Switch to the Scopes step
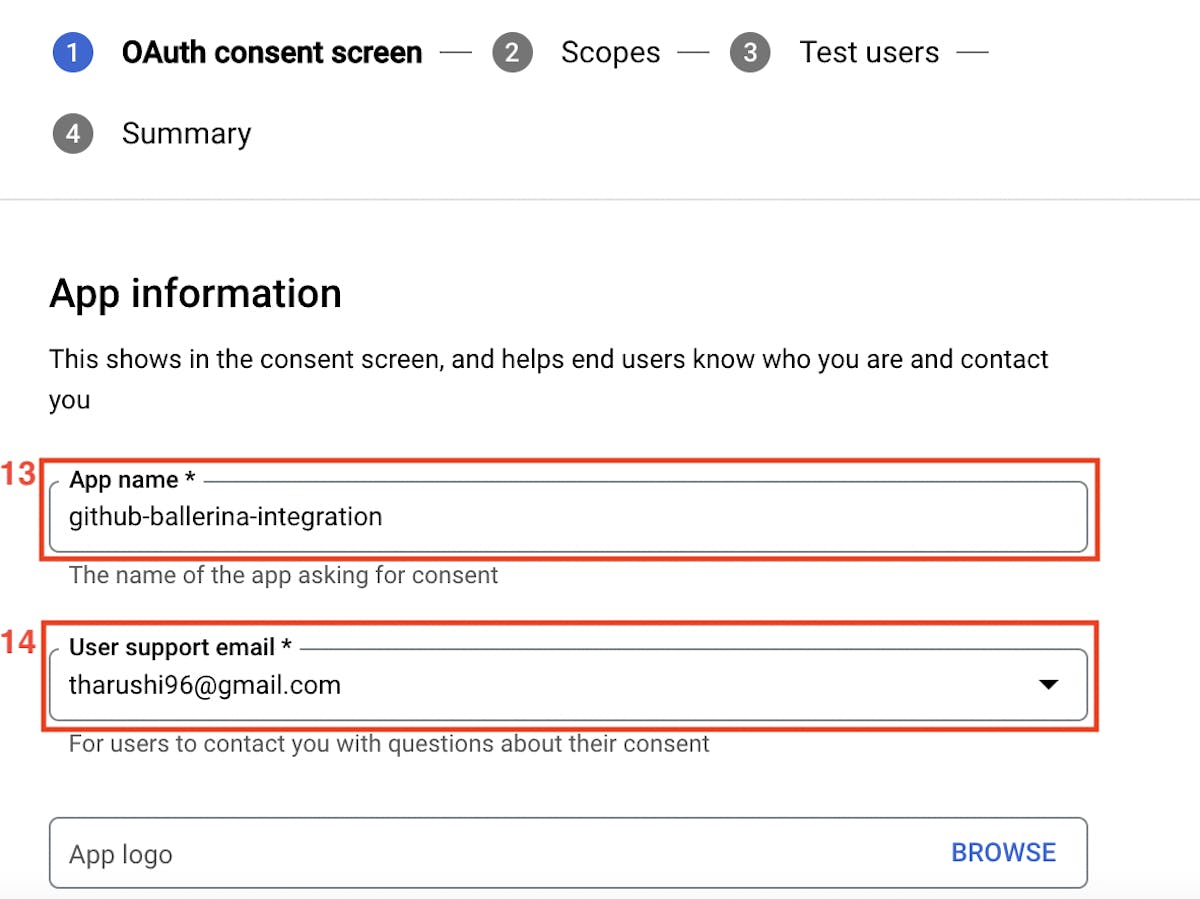This screenshot has width=1200, height=899. pyautogui.click(x=610, y=52)
